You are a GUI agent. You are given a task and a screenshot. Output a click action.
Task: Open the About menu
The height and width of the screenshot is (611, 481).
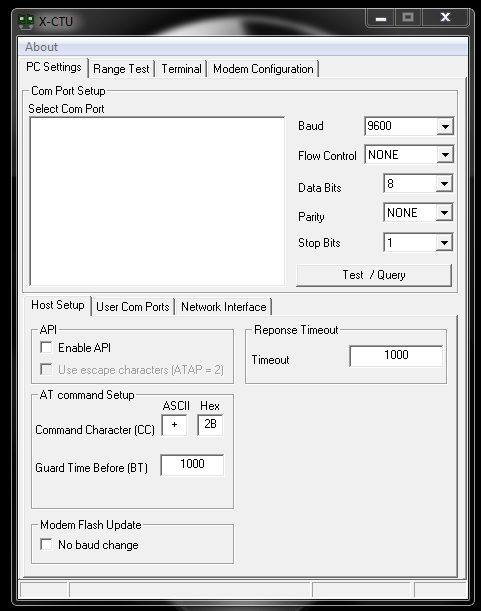(x=41, y=47)
